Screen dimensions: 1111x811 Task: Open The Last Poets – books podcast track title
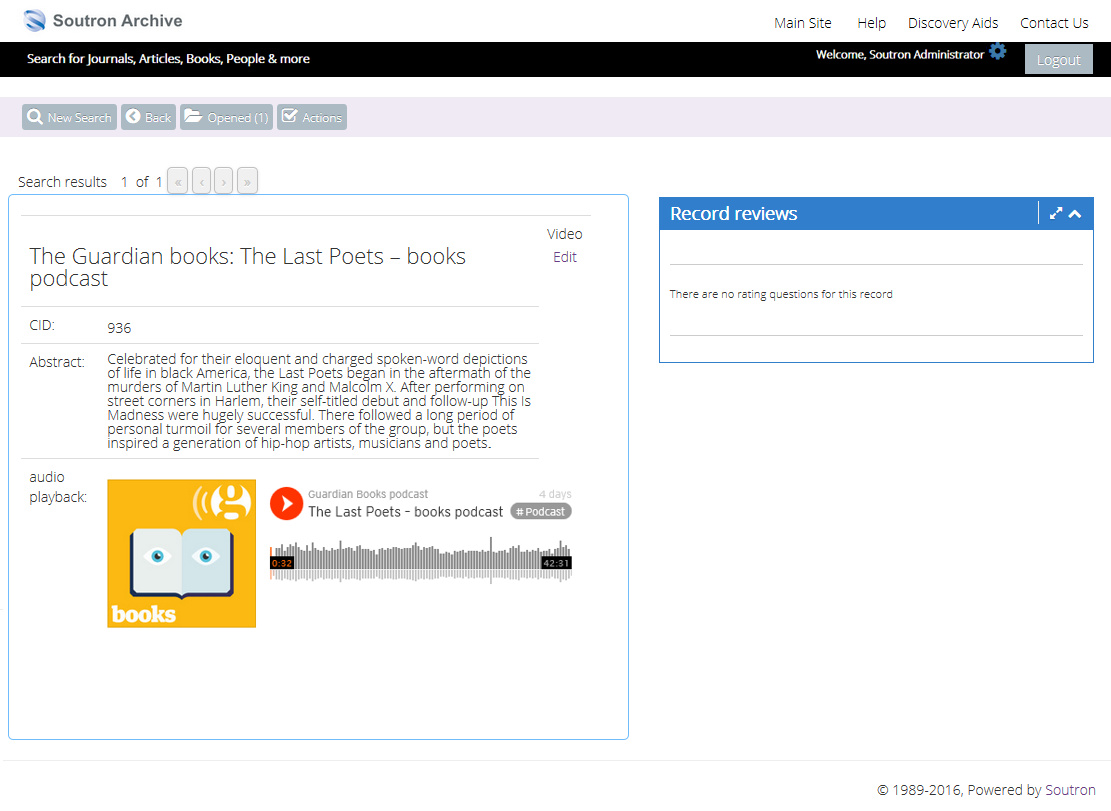(405, 511)
